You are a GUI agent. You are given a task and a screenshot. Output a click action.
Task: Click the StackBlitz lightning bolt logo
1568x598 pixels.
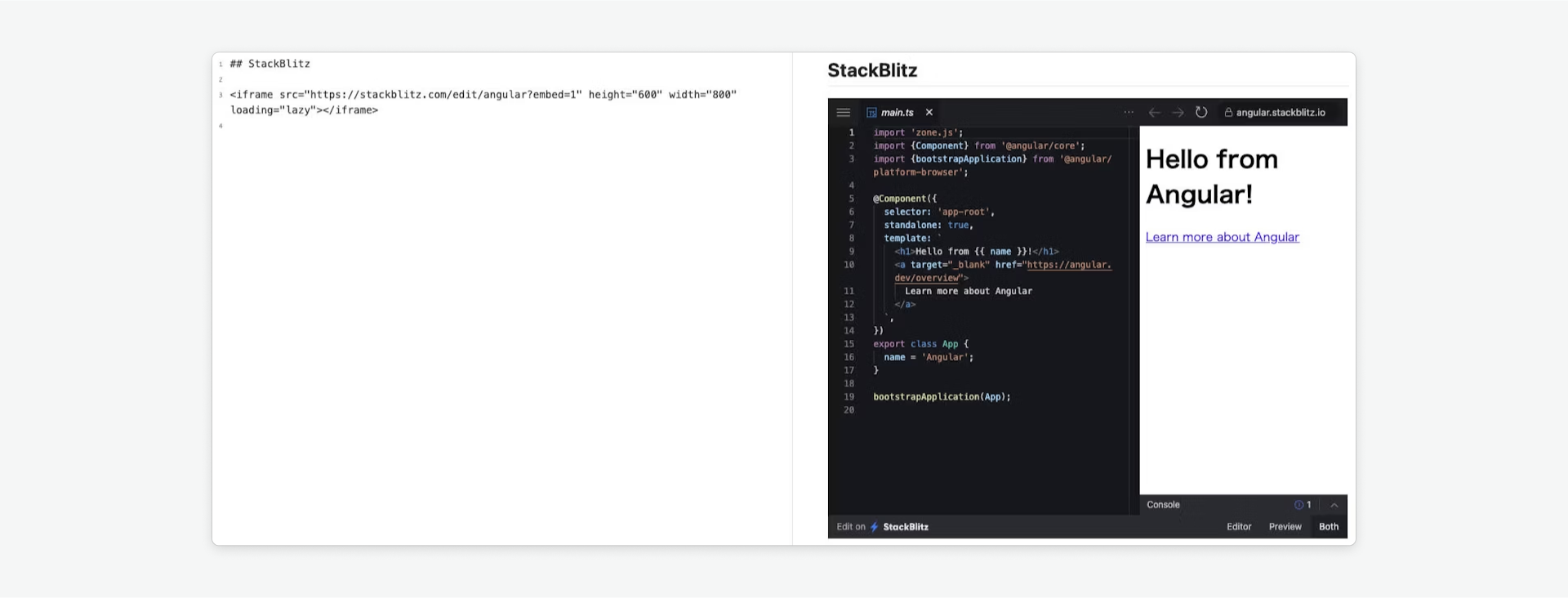pos(874,527)
